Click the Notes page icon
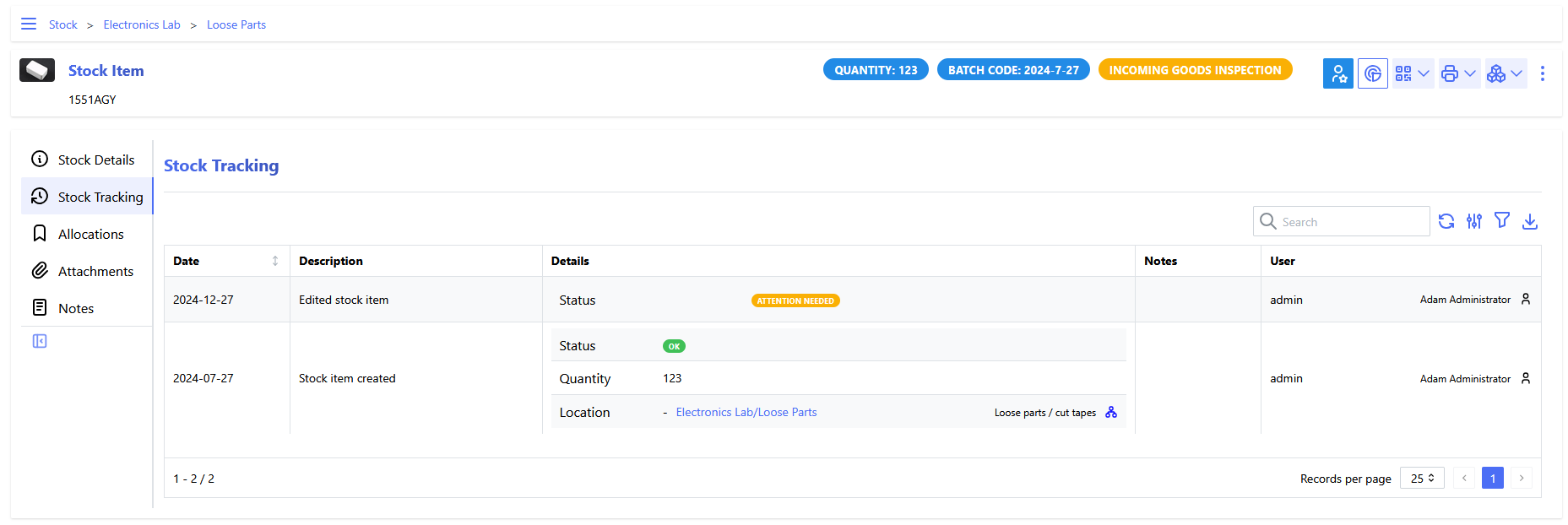The width and height of the screenshot is (1568, 525). click(x=40, y=307)
